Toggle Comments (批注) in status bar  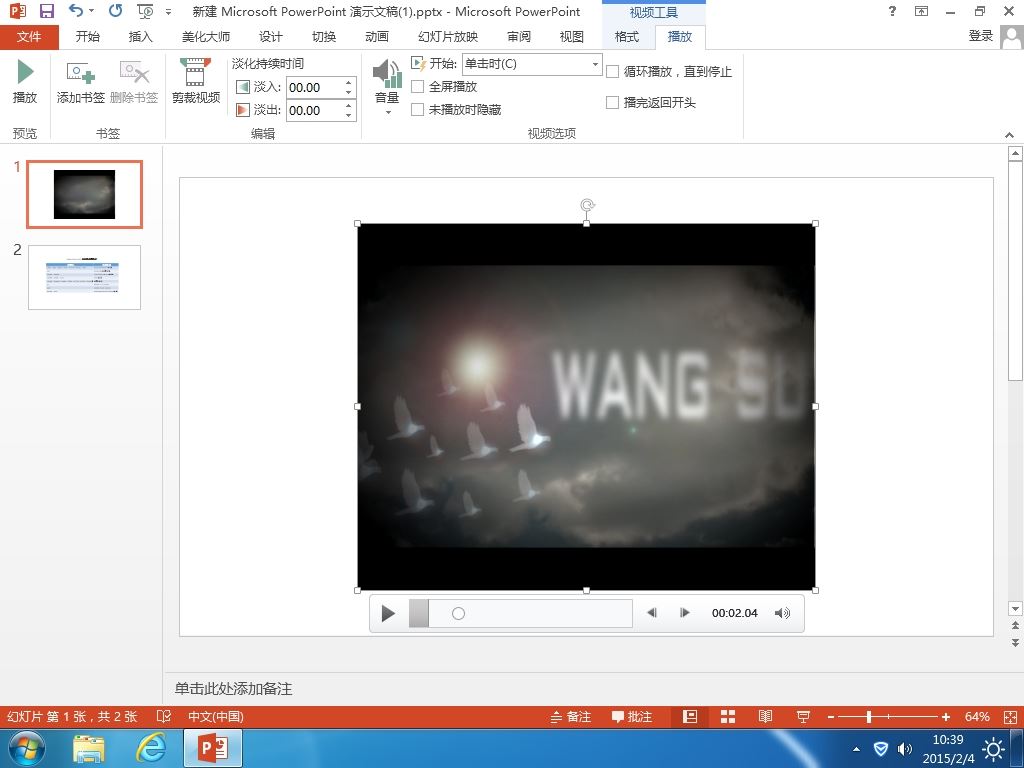point(632,717)
